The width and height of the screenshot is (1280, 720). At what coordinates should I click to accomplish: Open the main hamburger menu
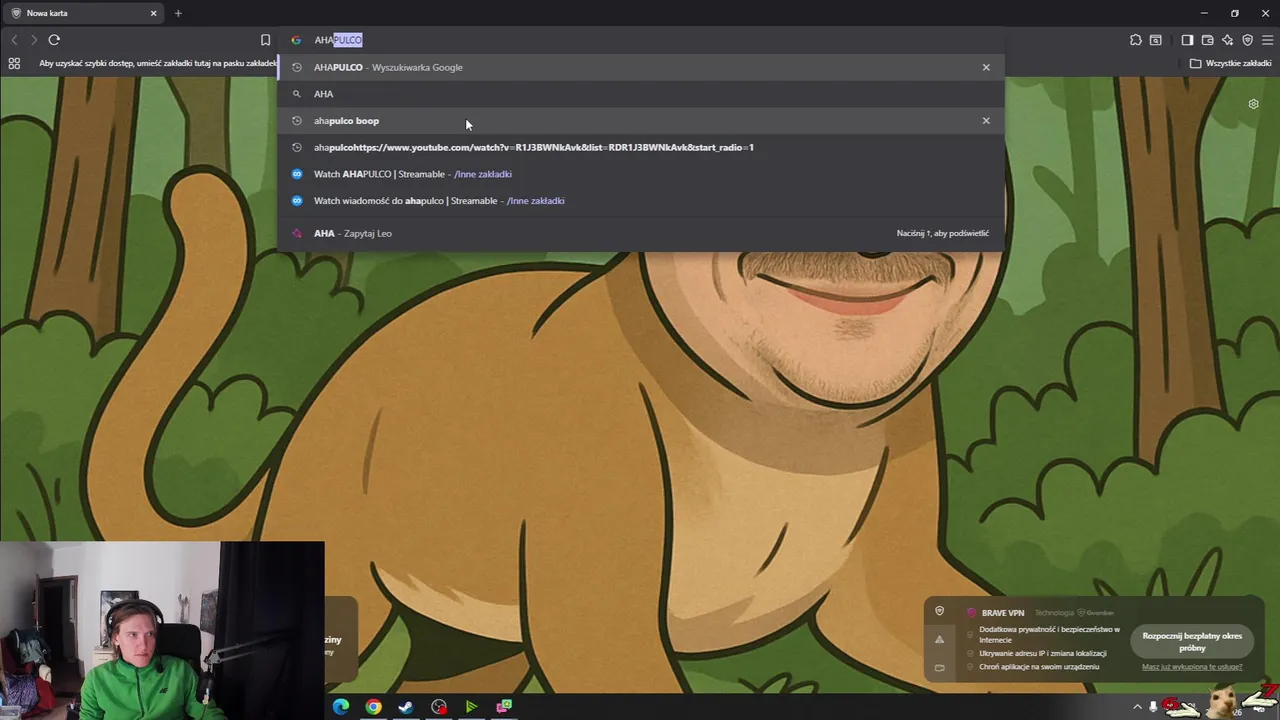1267,40
